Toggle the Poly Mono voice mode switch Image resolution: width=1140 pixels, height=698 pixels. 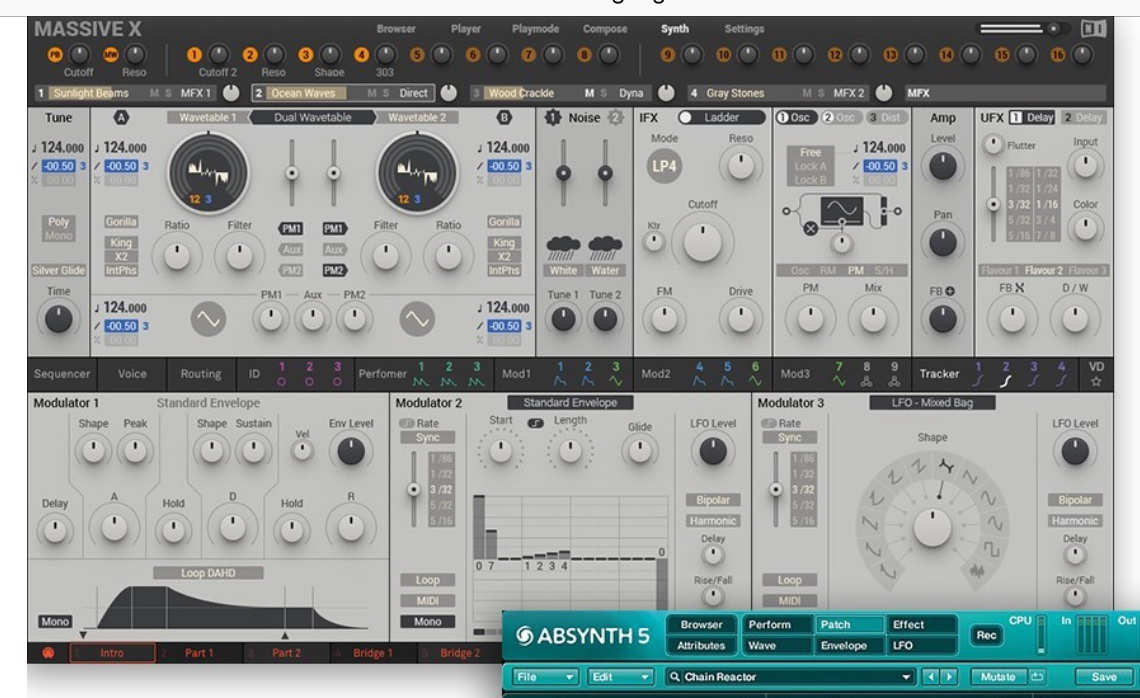(x=58, y=228)
